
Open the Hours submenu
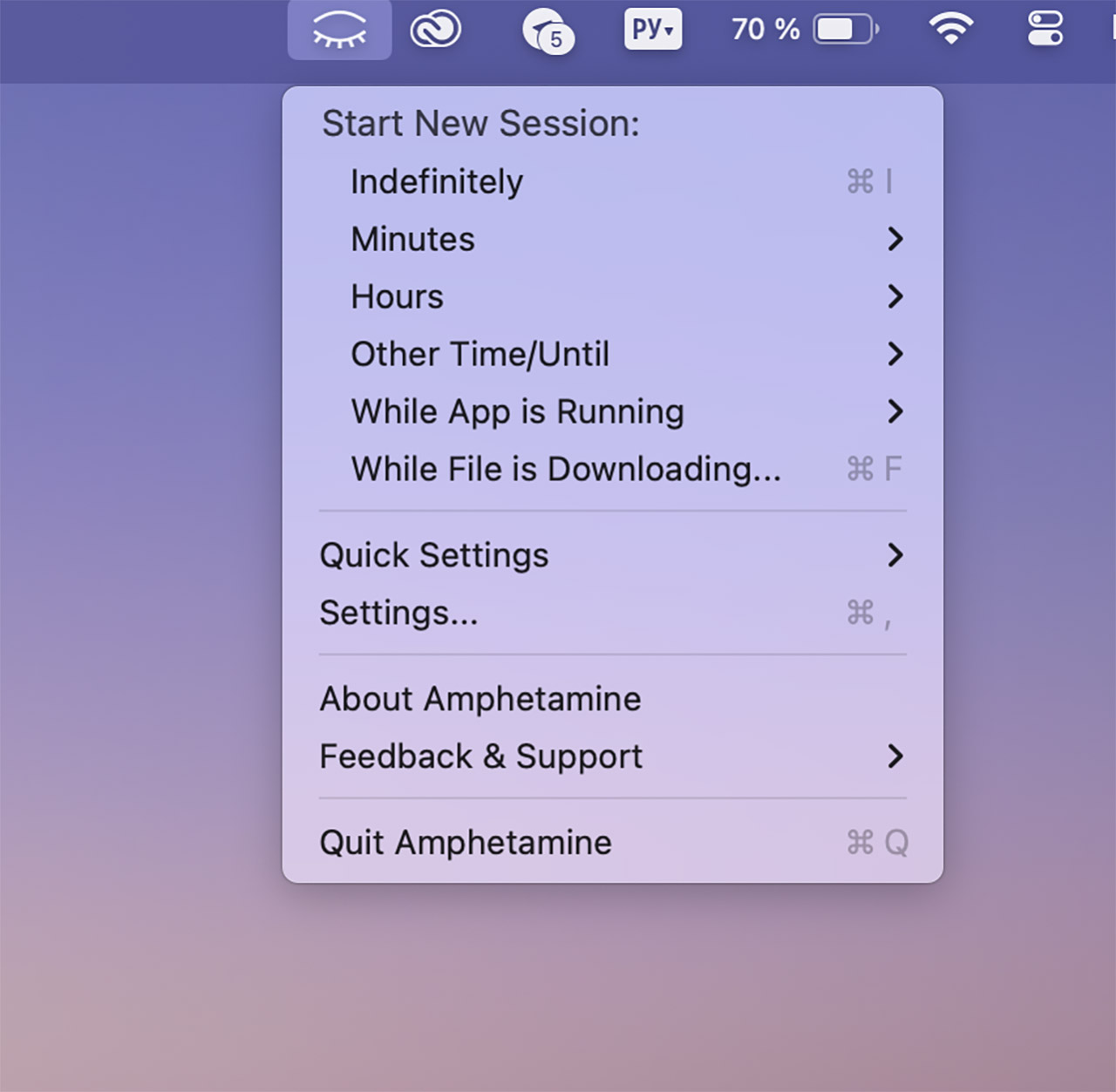coord(613,296)
